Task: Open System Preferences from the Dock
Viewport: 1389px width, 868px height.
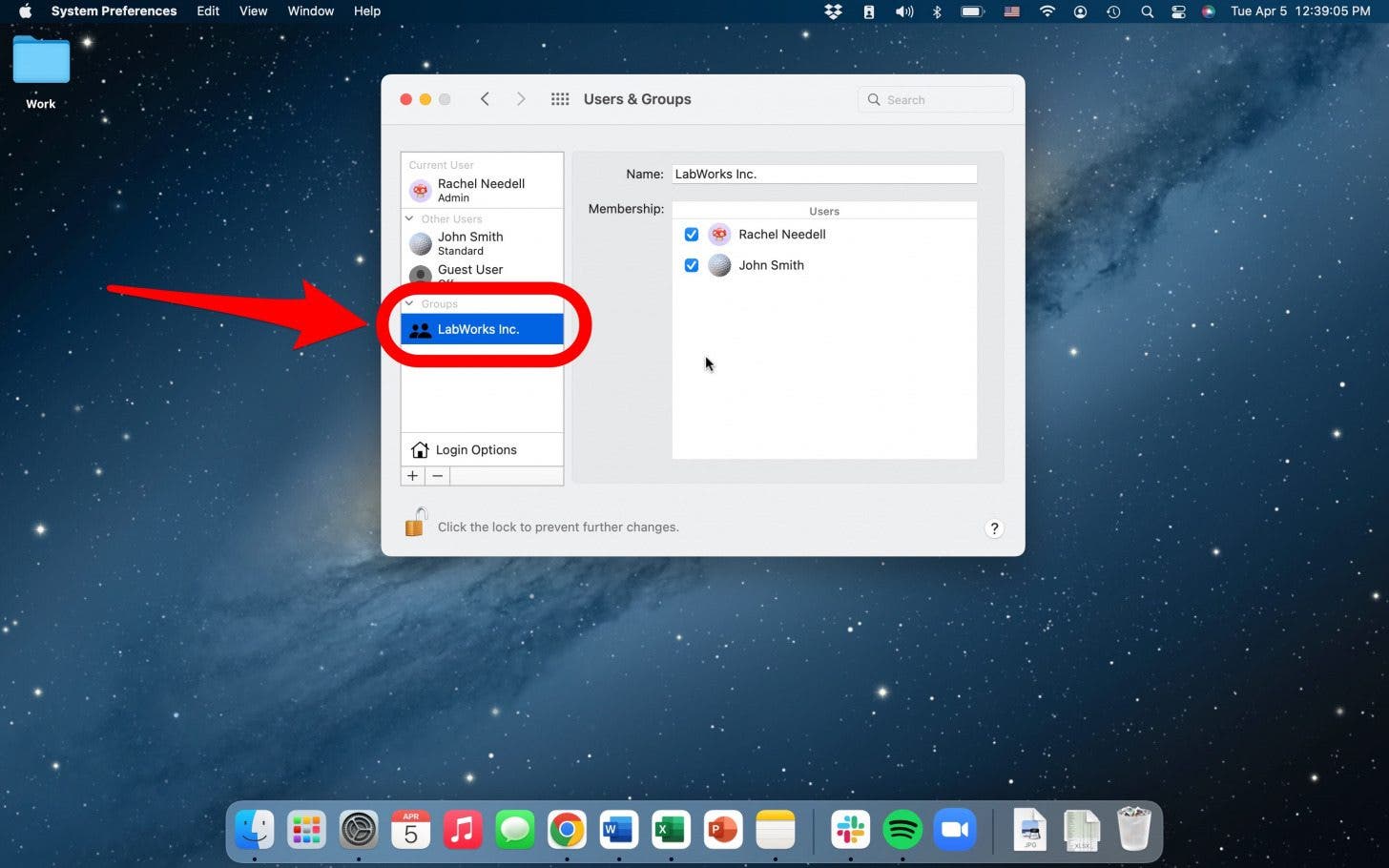Action: pos(357,830)
